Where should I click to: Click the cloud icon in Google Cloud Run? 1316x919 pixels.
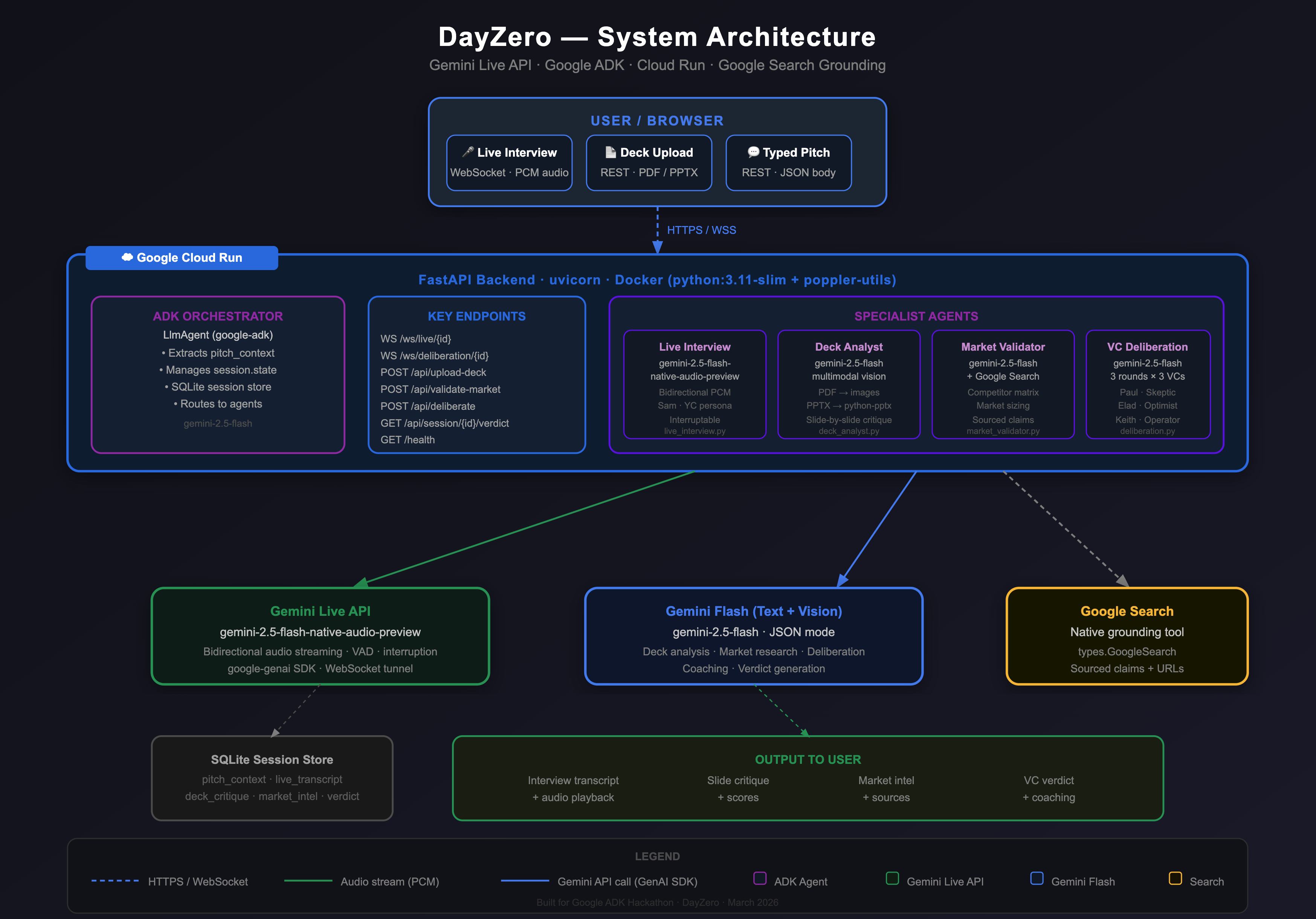tap(127, 257)
